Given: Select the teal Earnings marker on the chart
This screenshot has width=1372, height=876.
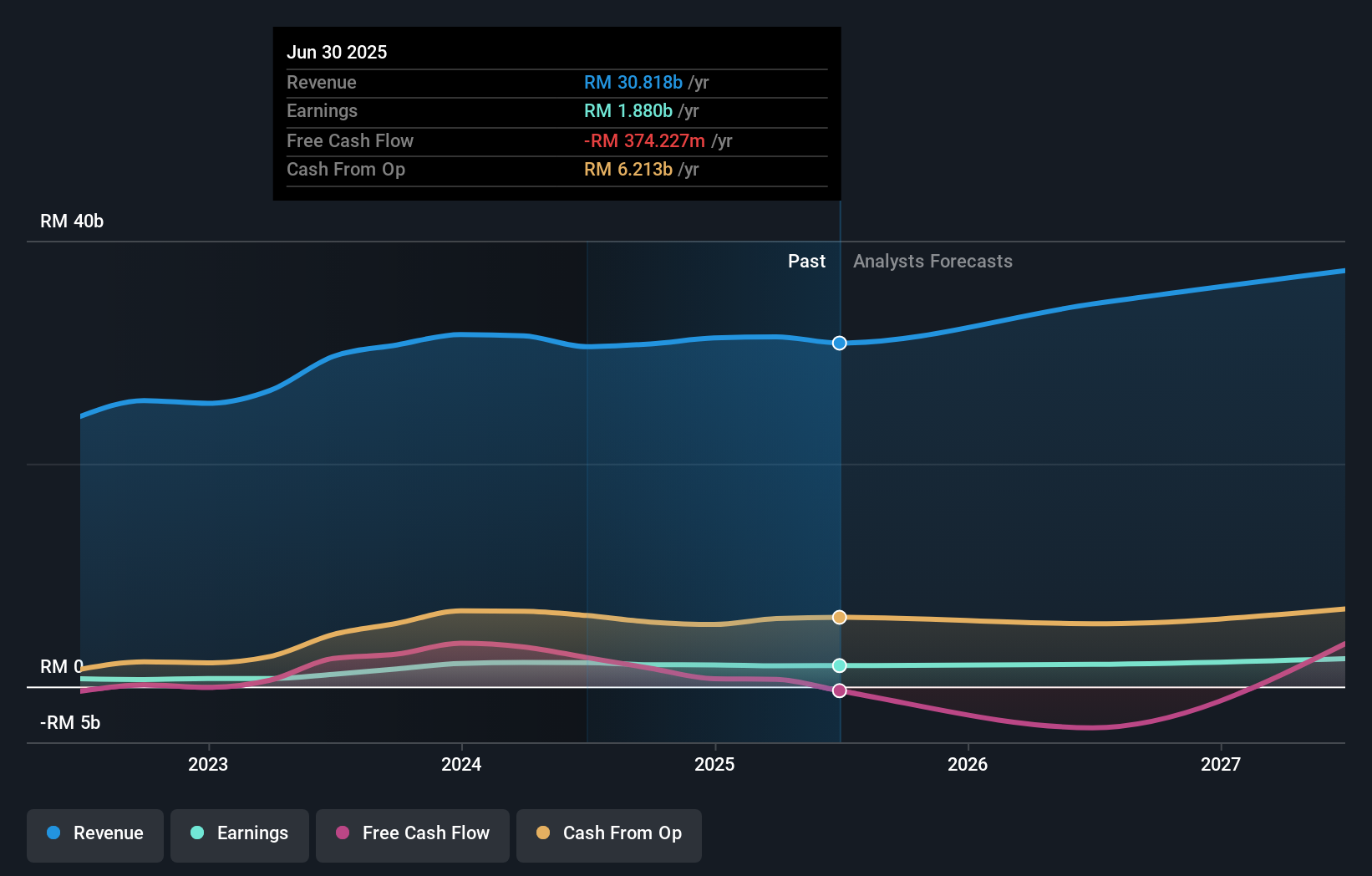Looking at the screenshot, I should coord(839,665).
